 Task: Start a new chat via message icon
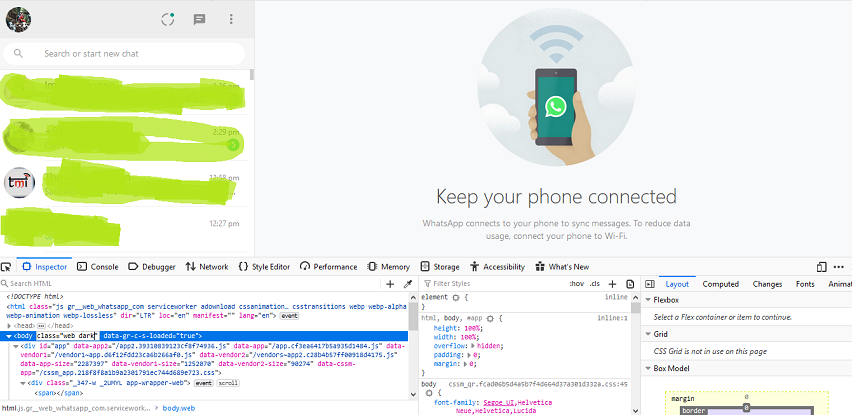tap(199, 20)
